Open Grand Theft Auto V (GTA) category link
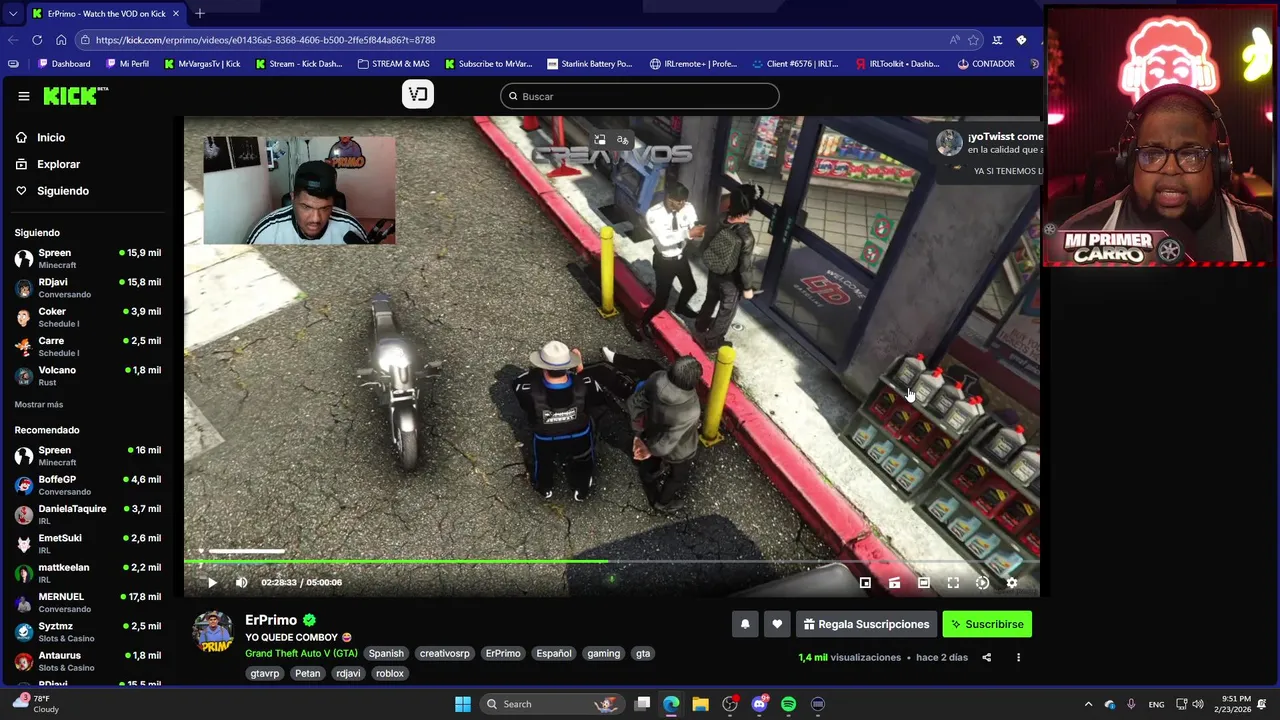The image size is (1280, 720). (x=301, y=653)
